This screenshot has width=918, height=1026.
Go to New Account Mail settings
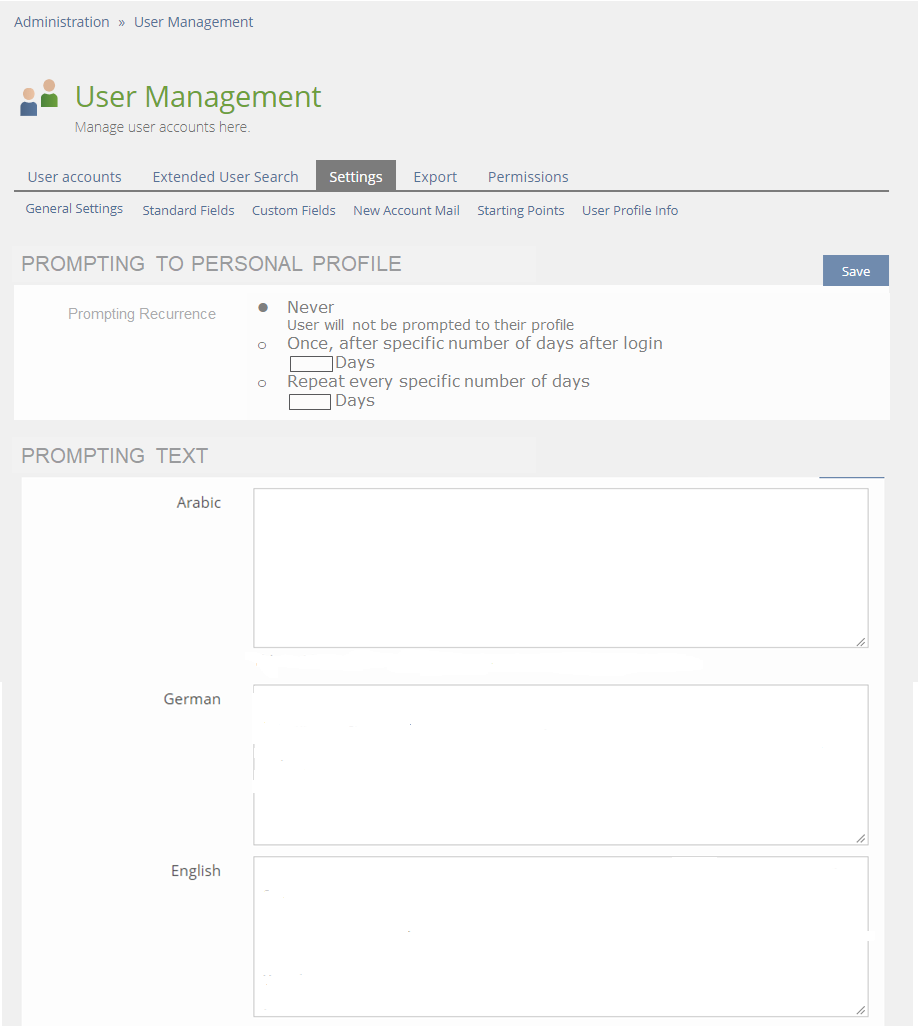point(406,210)
